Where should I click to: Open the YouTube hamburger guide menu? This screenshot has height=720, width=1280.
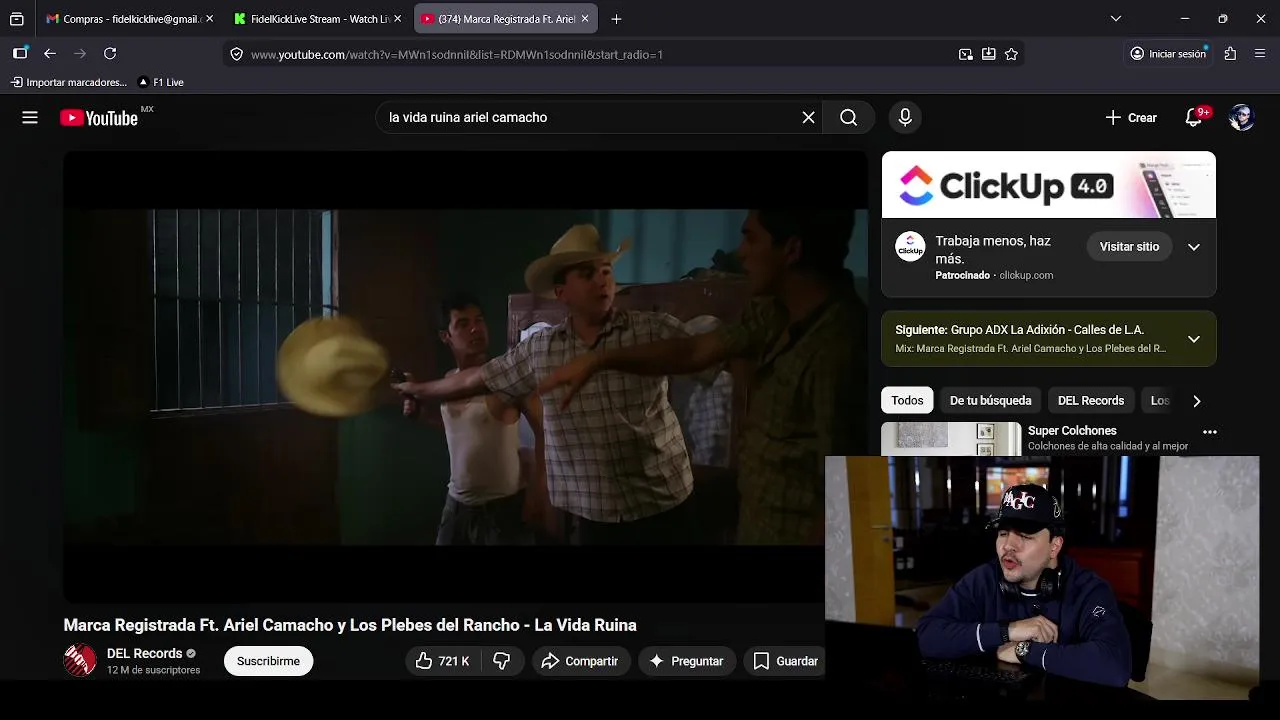pos(30,118)
